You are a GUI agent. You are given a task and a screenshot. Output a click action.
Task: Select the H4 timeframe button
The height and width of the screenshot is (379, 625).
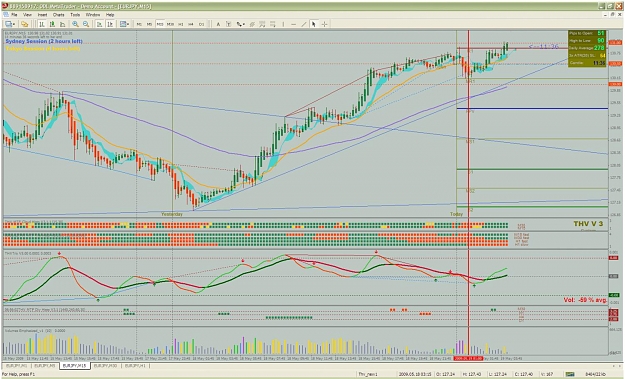tap(191, 24)
